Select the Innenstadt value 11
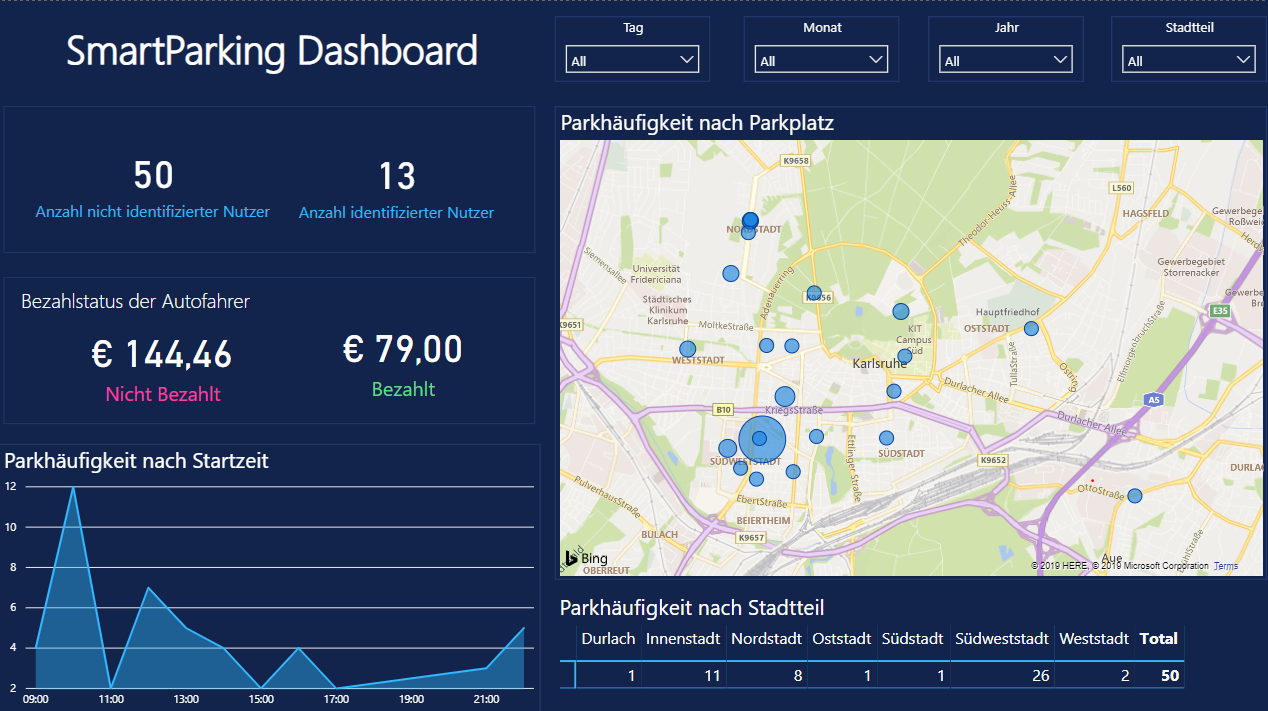1268x711 pixels. pos(712,676)
